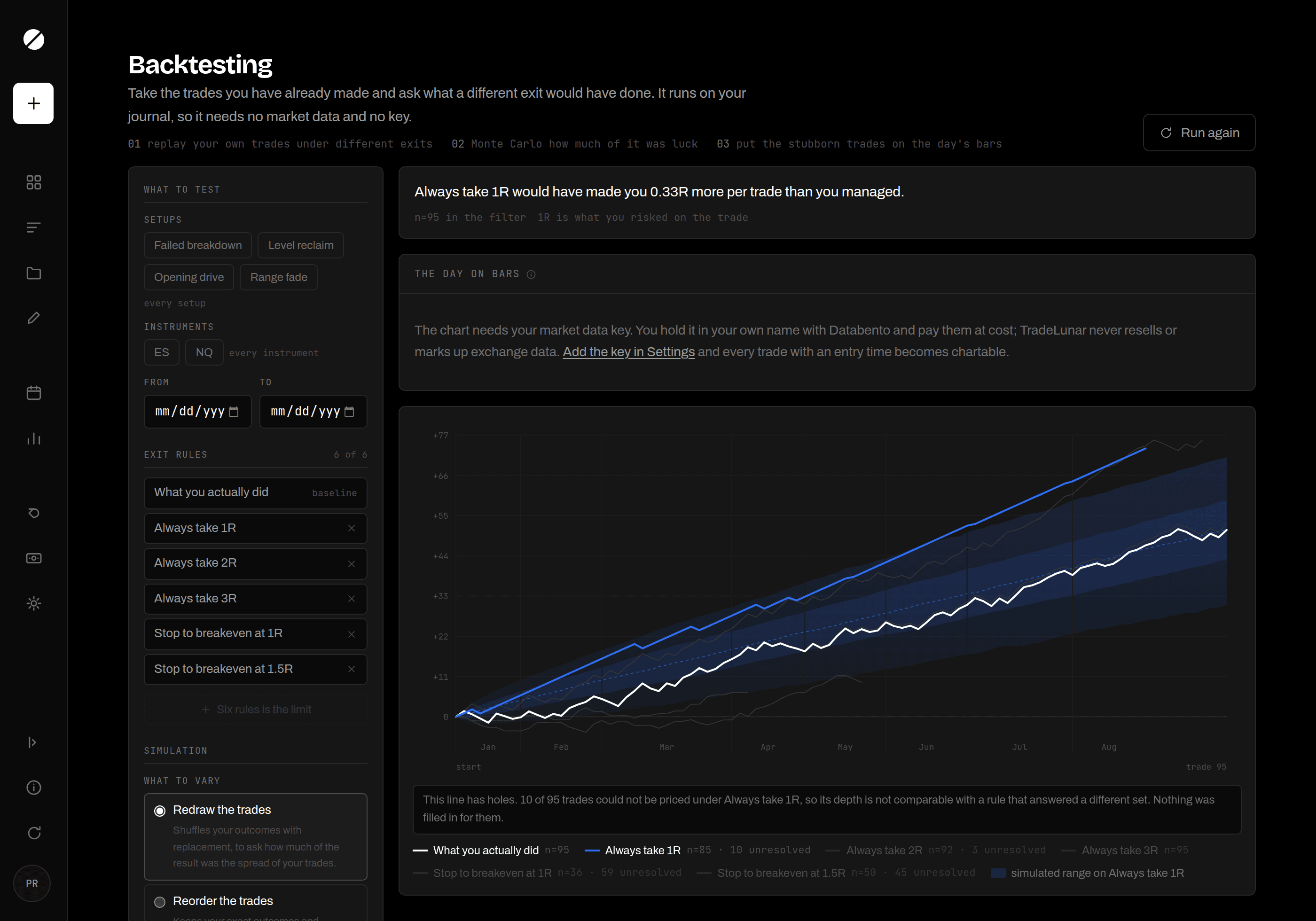
Task: Remove the Stop to breakeven at 1.5R rule
Action: tap(352, 670)
